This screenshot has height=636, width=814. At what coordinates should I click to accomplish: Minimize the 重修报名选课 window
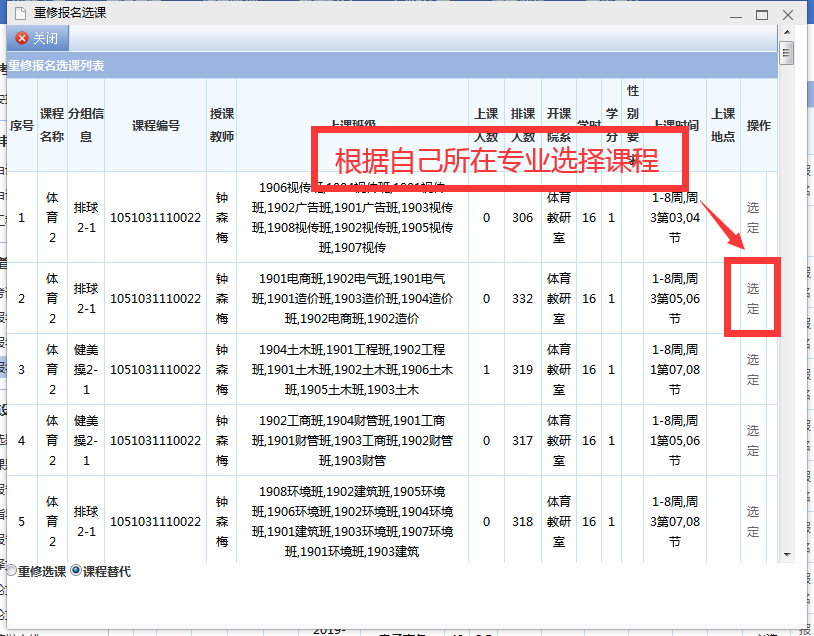(737, 14)
